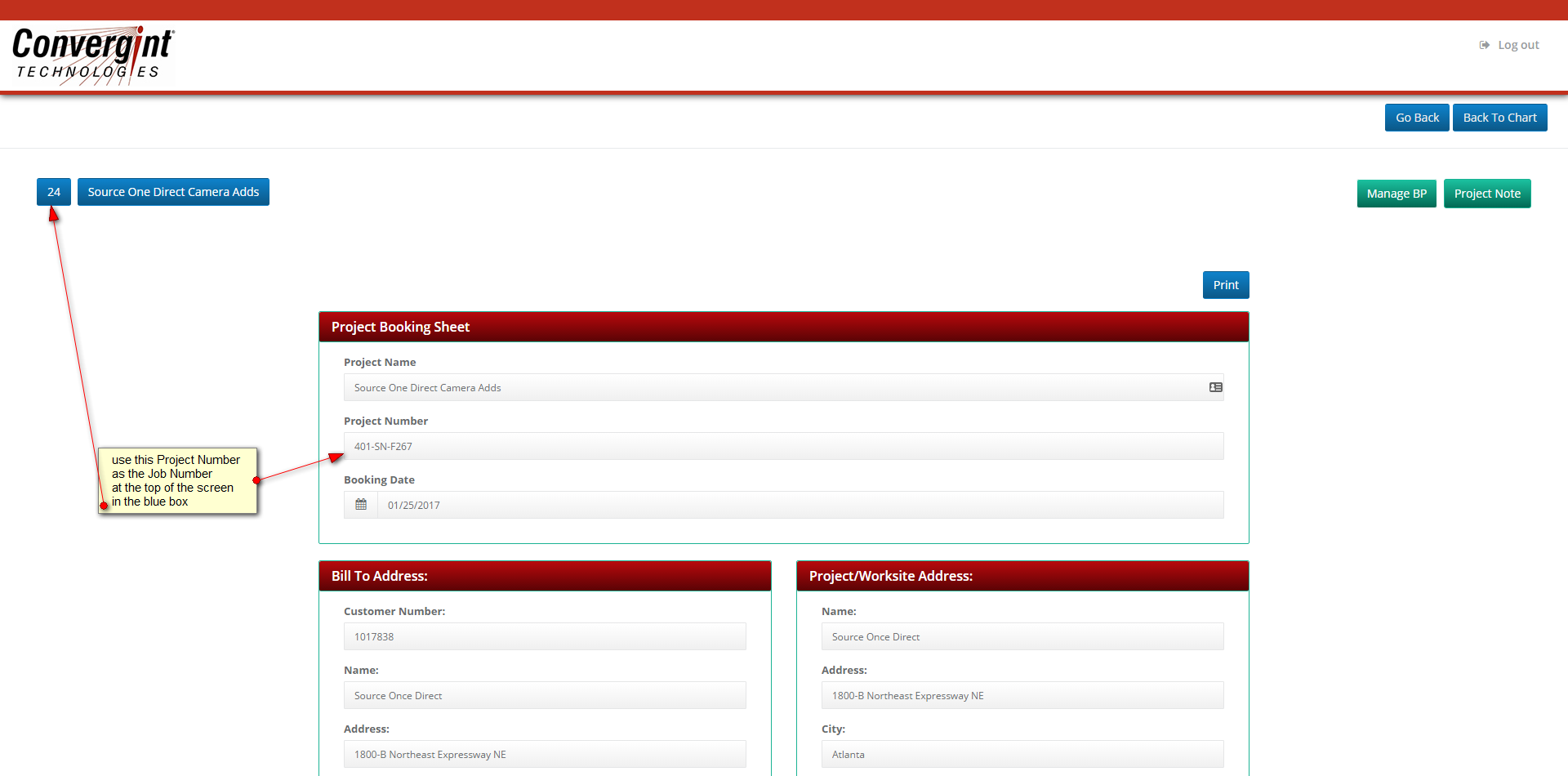Click the Customer Number label
The image size is (1568, 776).
pos(394,611)
